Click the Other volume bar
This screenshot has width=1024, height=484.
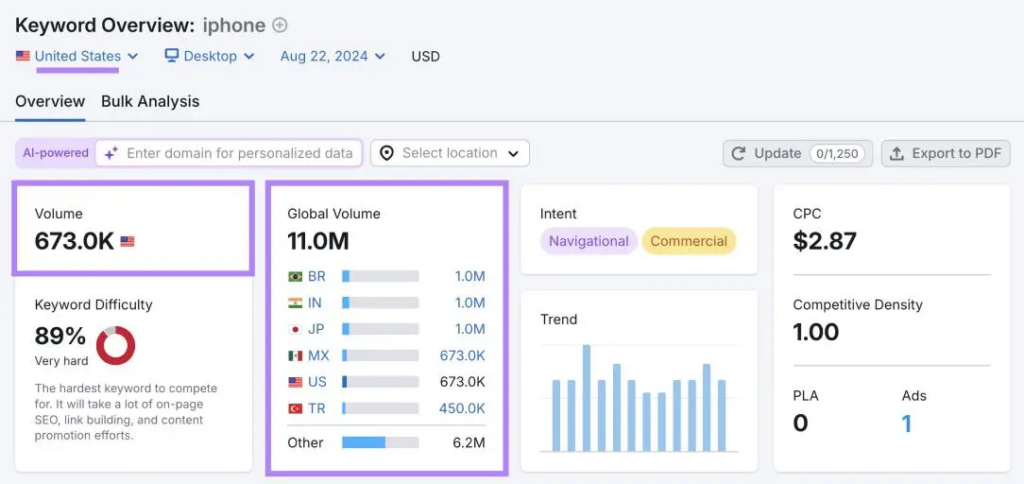click(380, 443)
